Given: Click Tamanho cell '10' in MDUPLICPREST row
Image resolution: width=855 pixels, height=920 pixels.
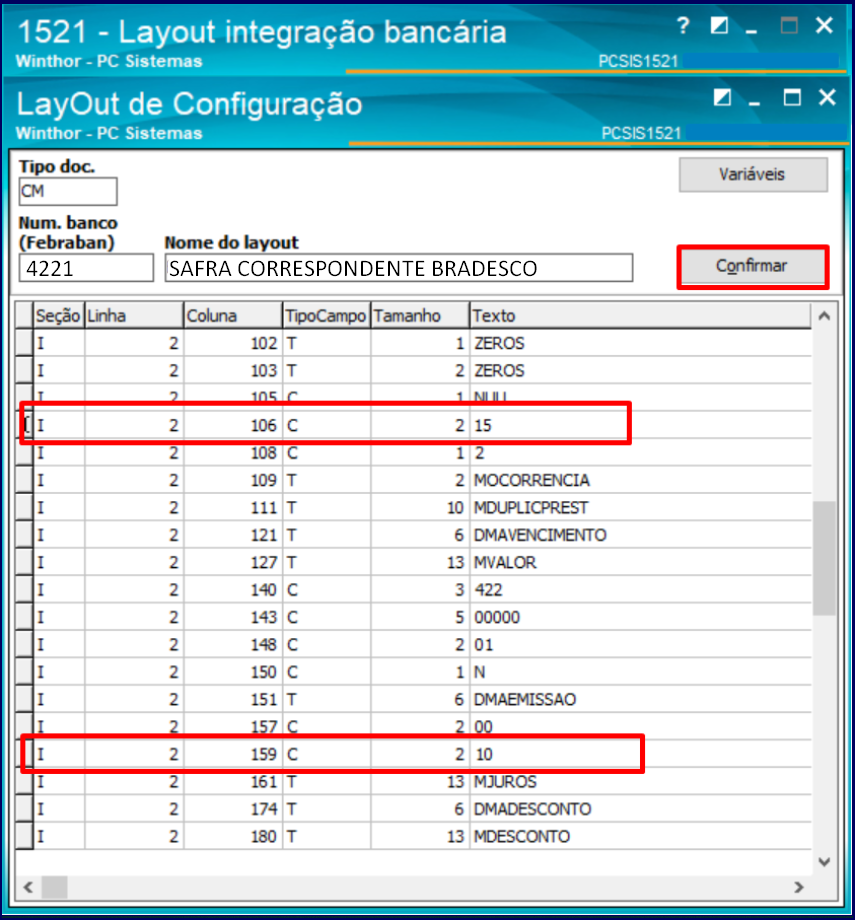Looking at the screenshot, I should click(420, 508).
